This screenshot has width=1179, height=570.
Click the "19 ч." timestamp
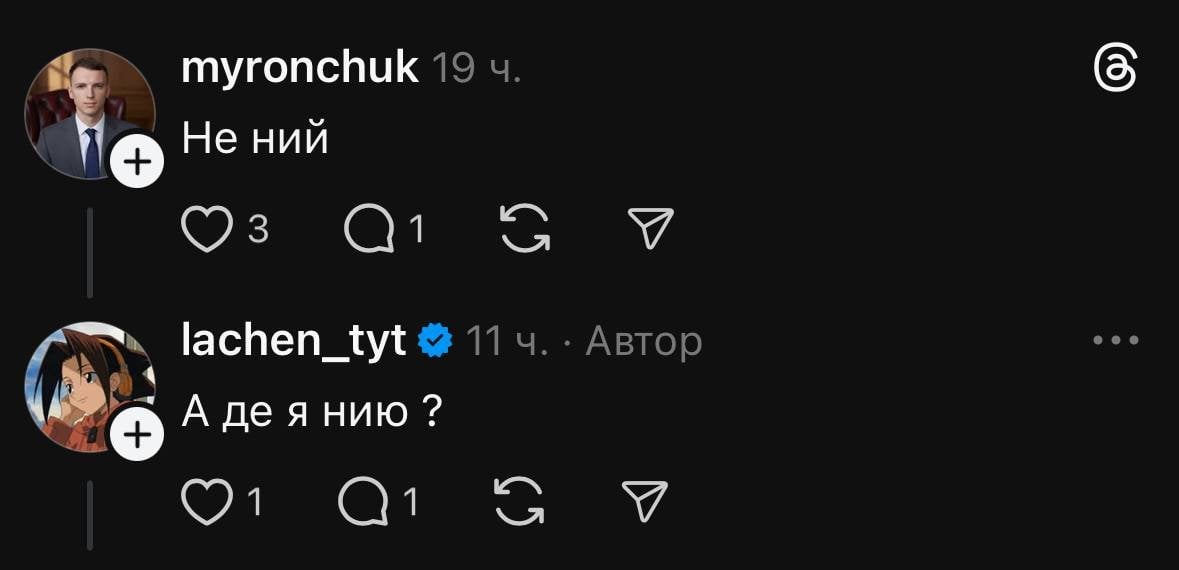(476, 69)
